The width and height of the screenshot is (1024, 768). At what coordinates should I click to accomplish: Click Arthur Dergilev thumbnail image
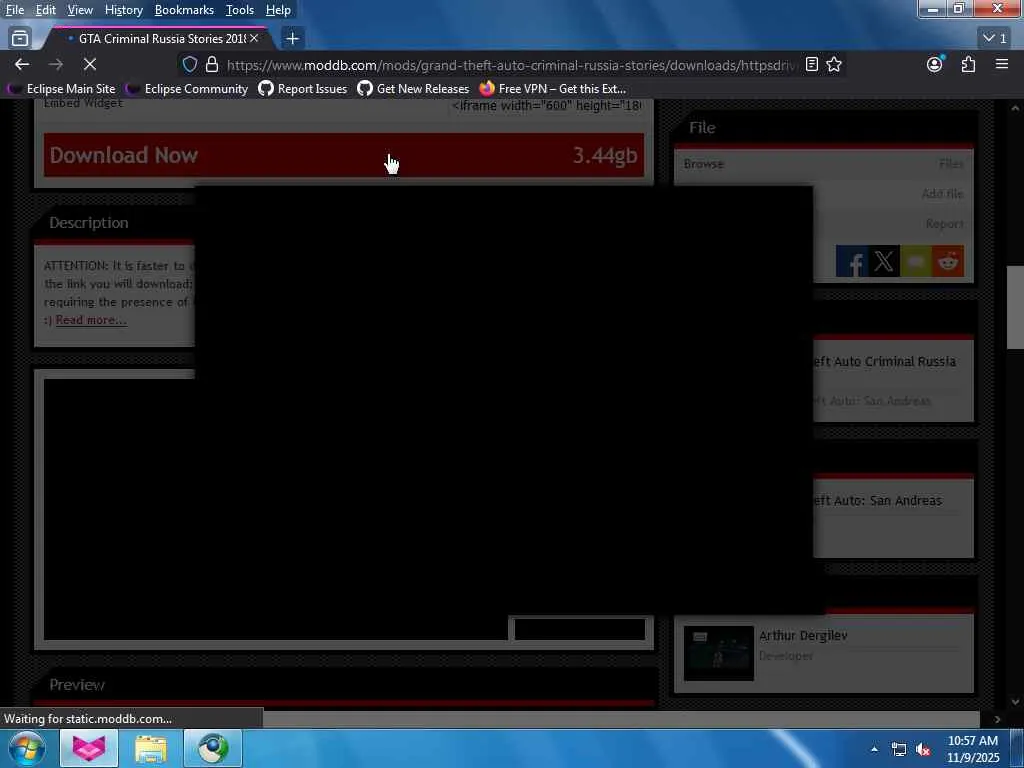718,653
